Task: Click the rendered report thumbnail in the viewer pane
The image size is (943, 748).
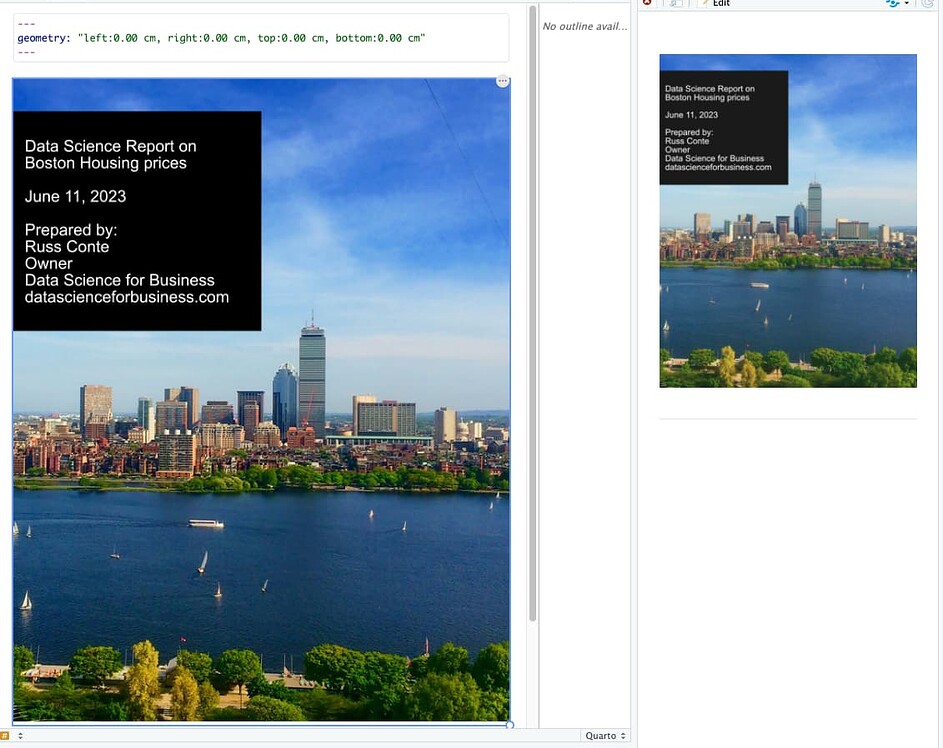Action: (788, 220)
